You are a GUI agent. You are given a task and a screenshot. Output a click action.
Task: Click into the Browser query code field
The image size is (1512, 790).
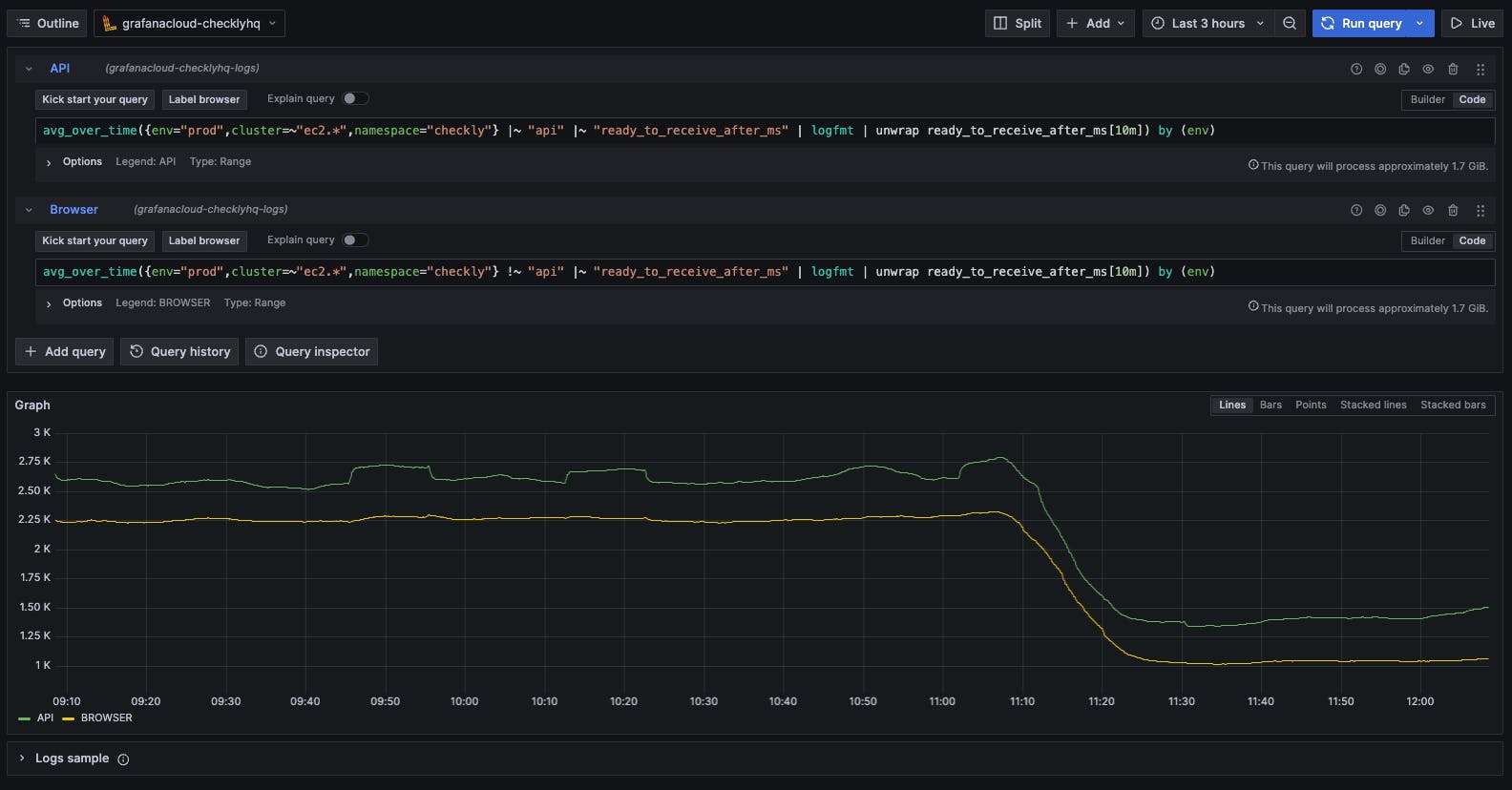[x=764, y=272]
